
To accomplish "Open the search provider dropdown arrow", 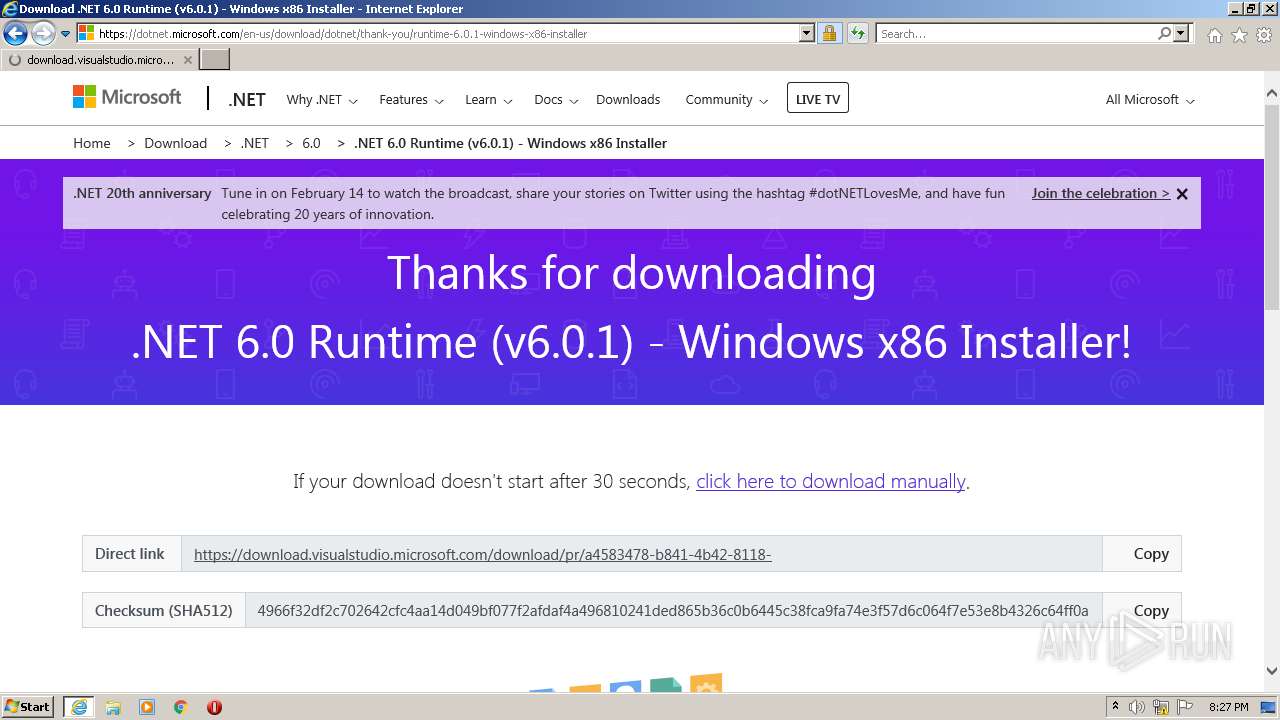I will click(1181, 33).
